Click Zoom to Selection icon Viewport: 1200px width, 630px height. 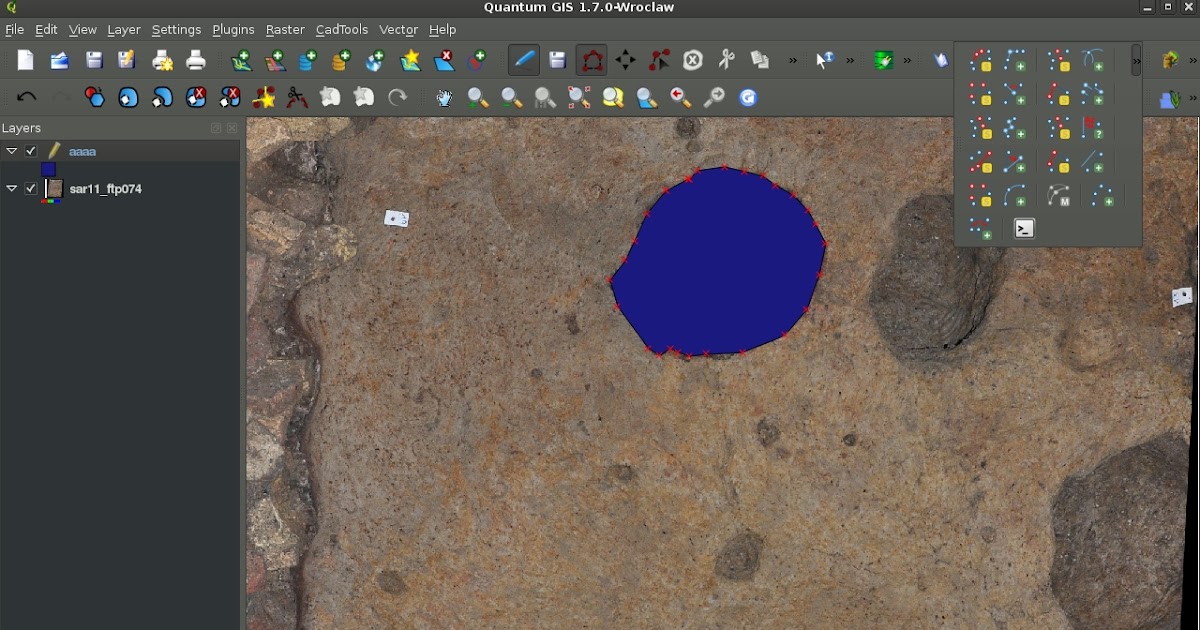613,98
